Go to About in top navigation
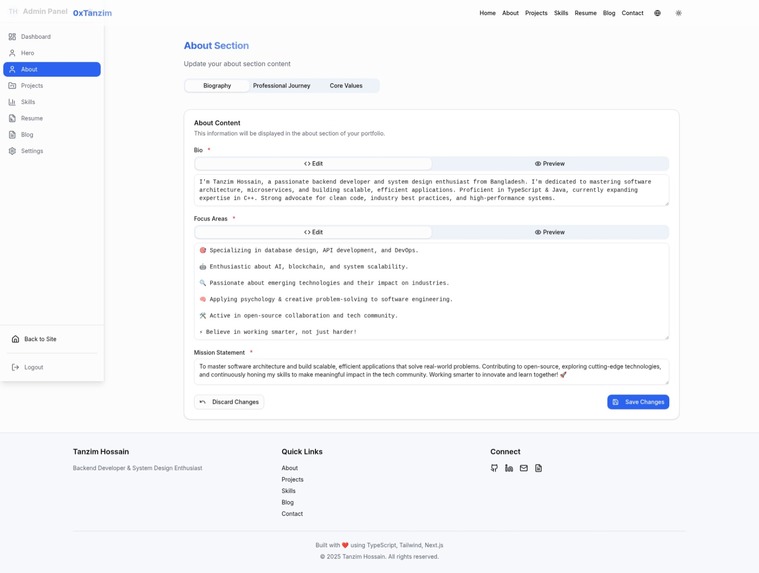Image resolution: width=759 pixels, height=573 pixels. point(510,13)
